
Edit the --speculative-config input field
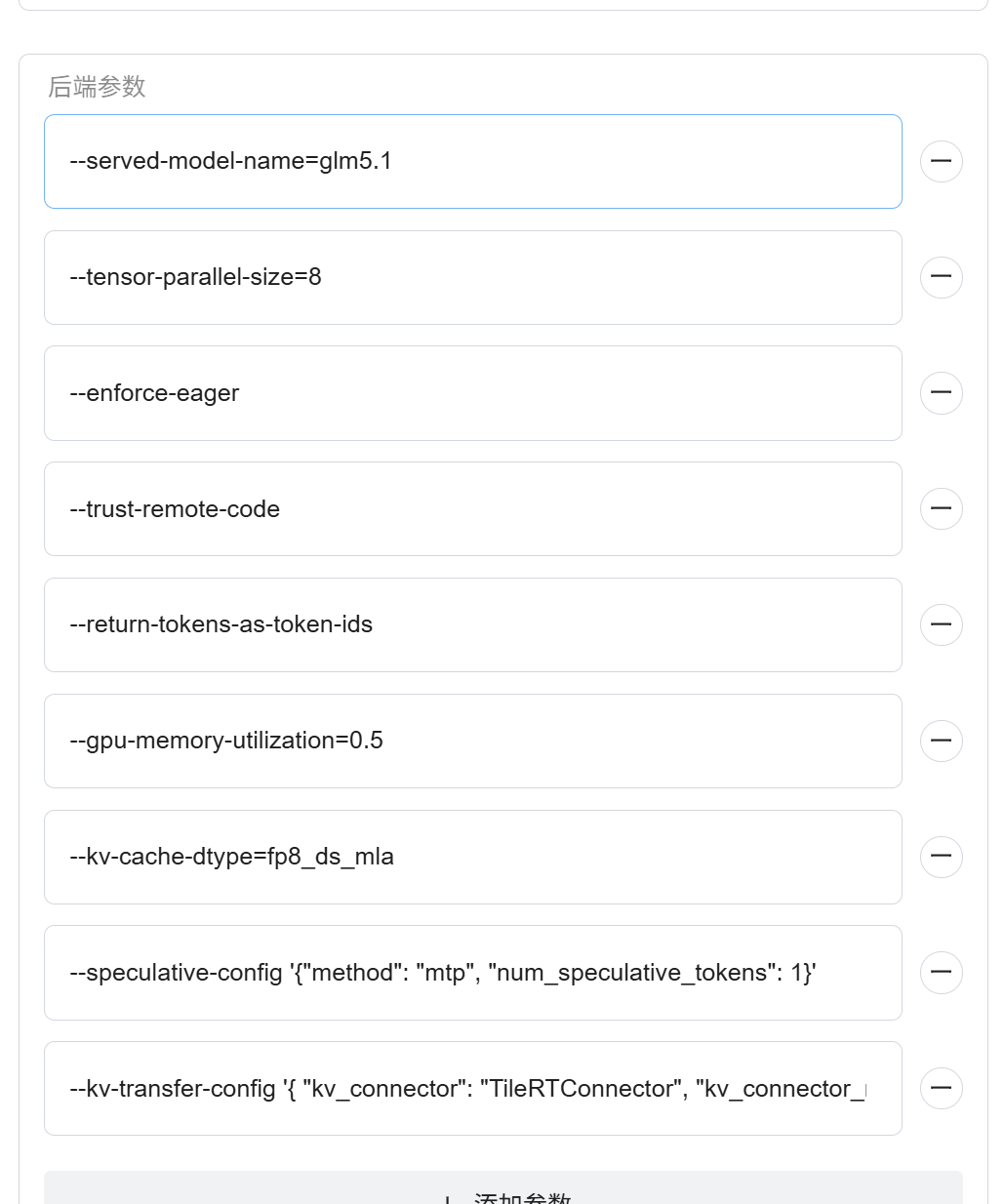tap(473, 973)
